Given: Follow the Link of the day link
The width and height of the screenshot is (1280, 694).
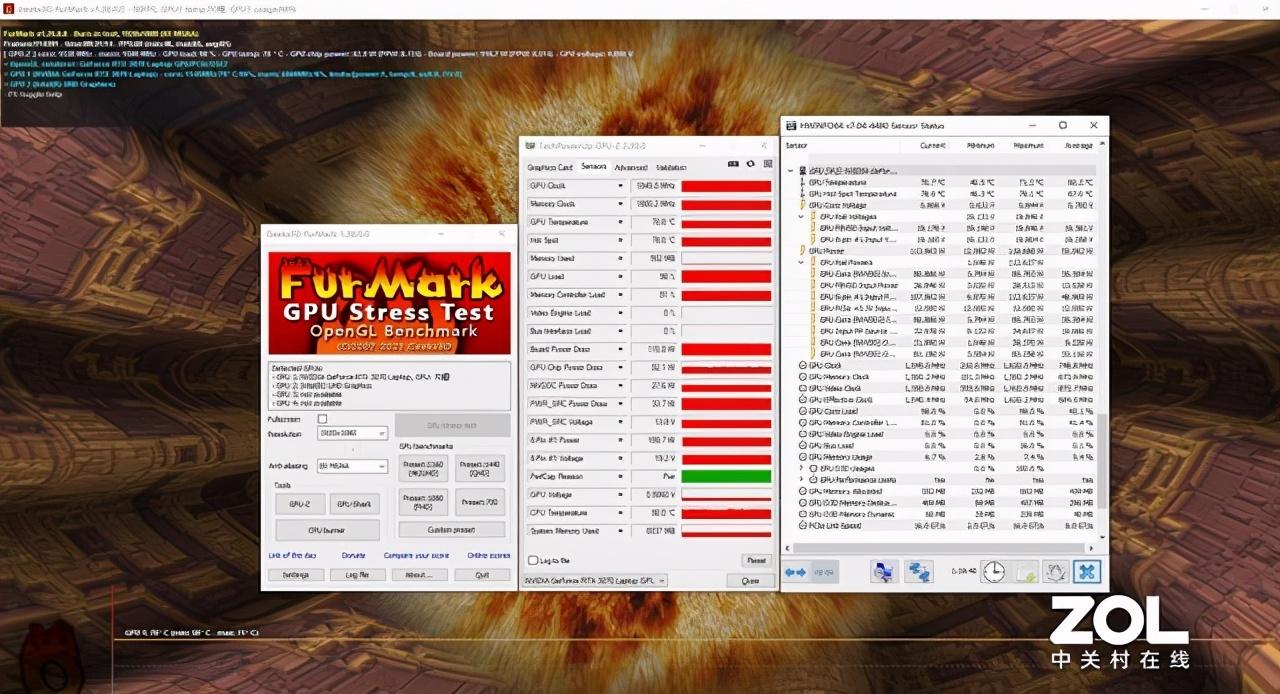Looking at the screenshot, I should [292, 555].
